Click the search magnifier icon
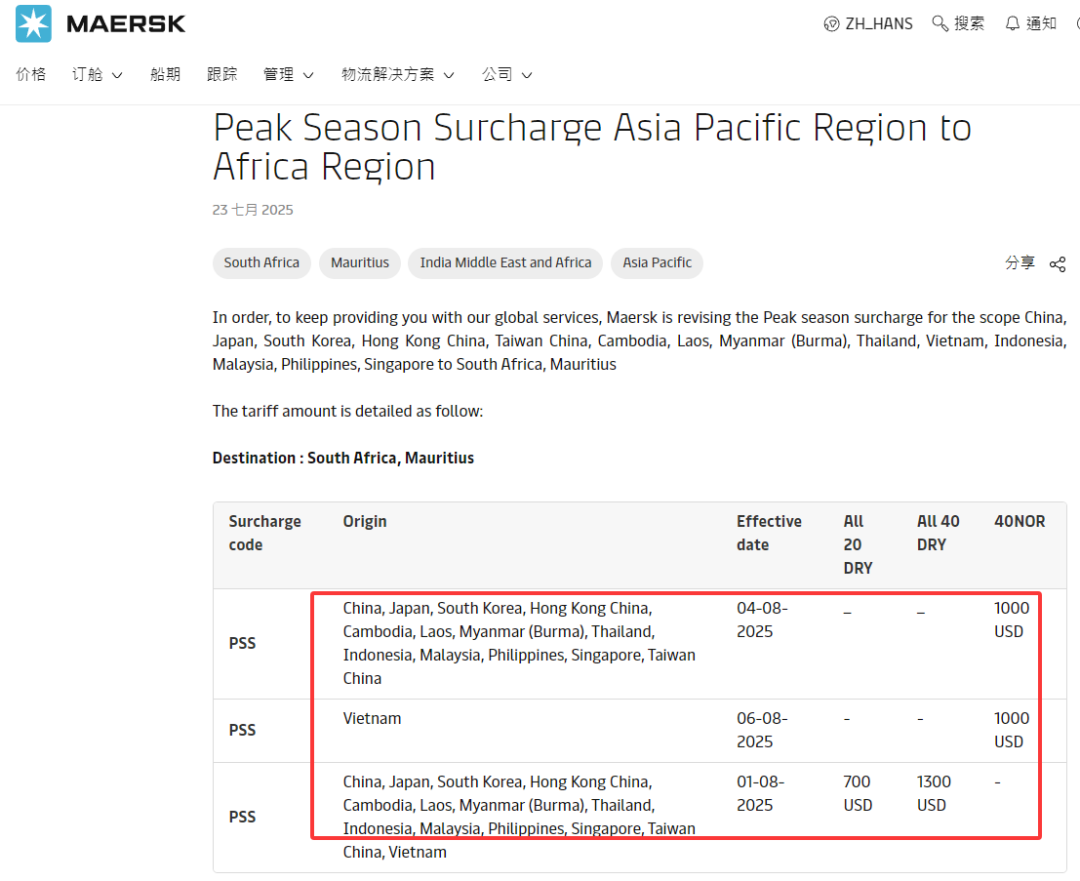The height and width of the screenshot is (881, 1080). pyautogui.click(x=939, y=23)
